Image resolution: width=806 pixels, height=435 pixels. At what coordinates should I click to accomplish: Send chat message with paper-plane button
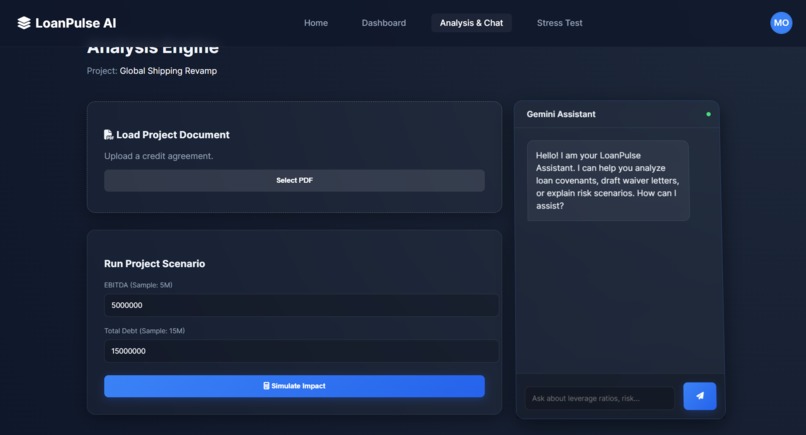700,396
